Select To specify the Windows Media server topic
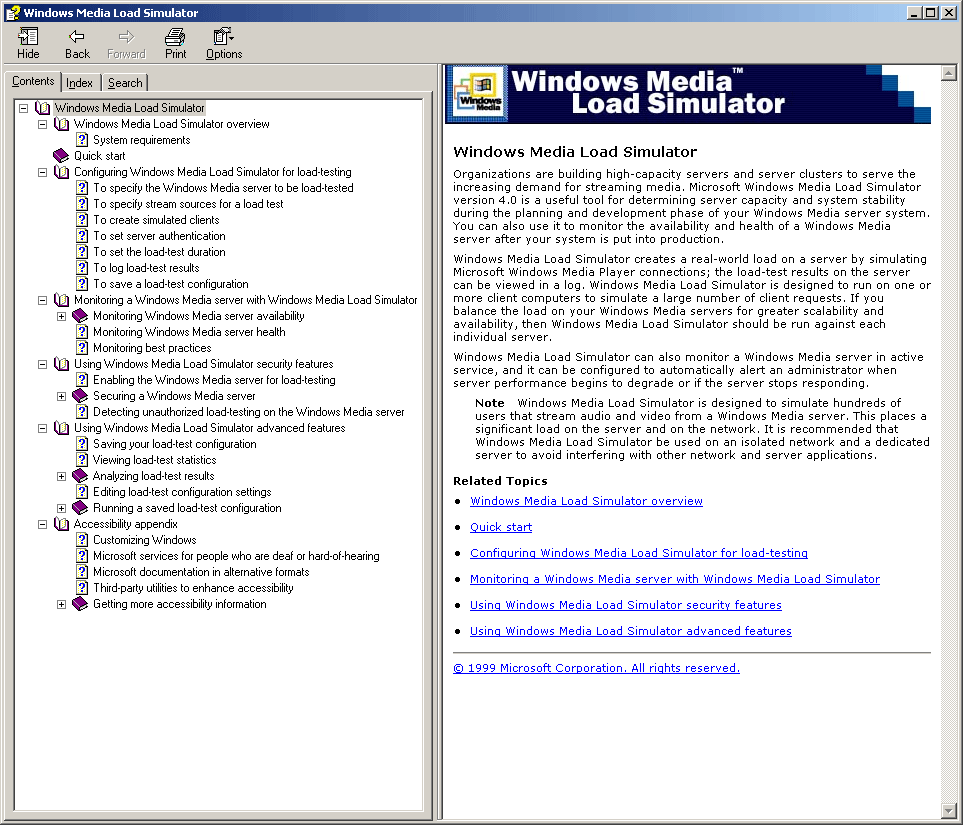The image size is (963, 825). [223, 188]
